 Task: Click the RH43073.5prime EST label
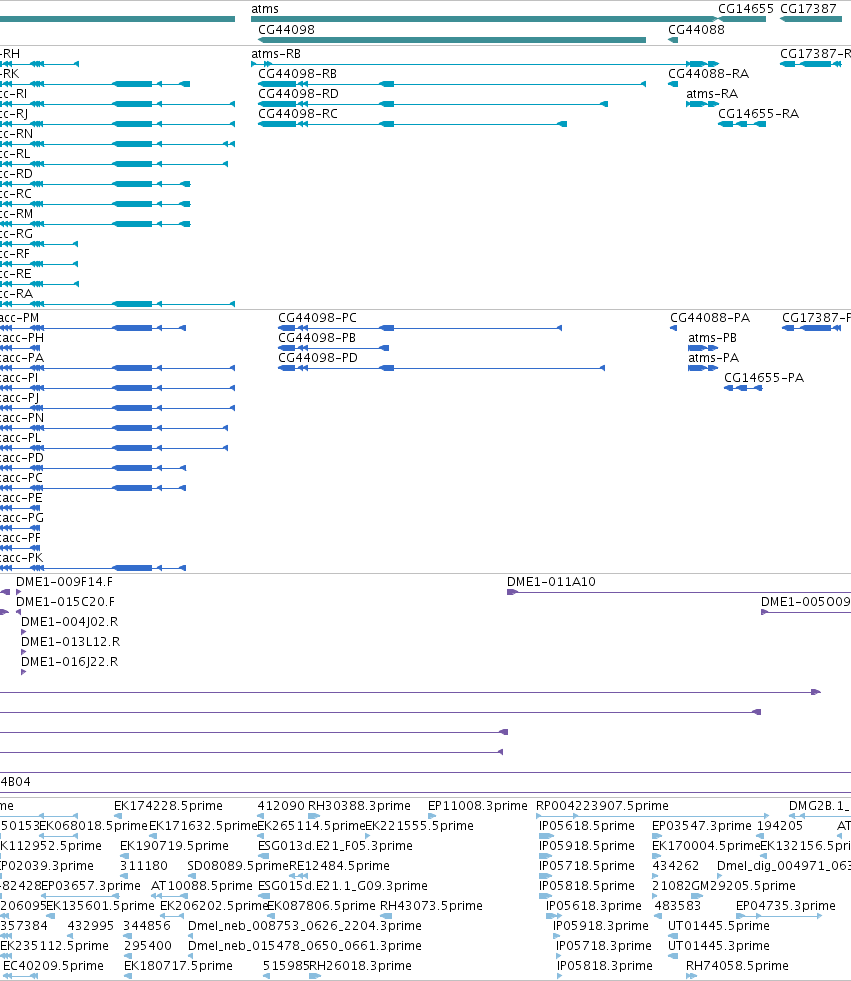click(x=431, y=906)
